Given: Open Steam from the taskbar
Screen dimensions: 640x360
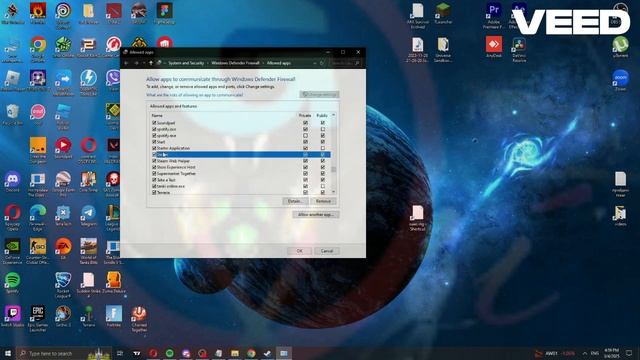Looking at the screenshot, I should pyautogui.click(x=267, y=353).
